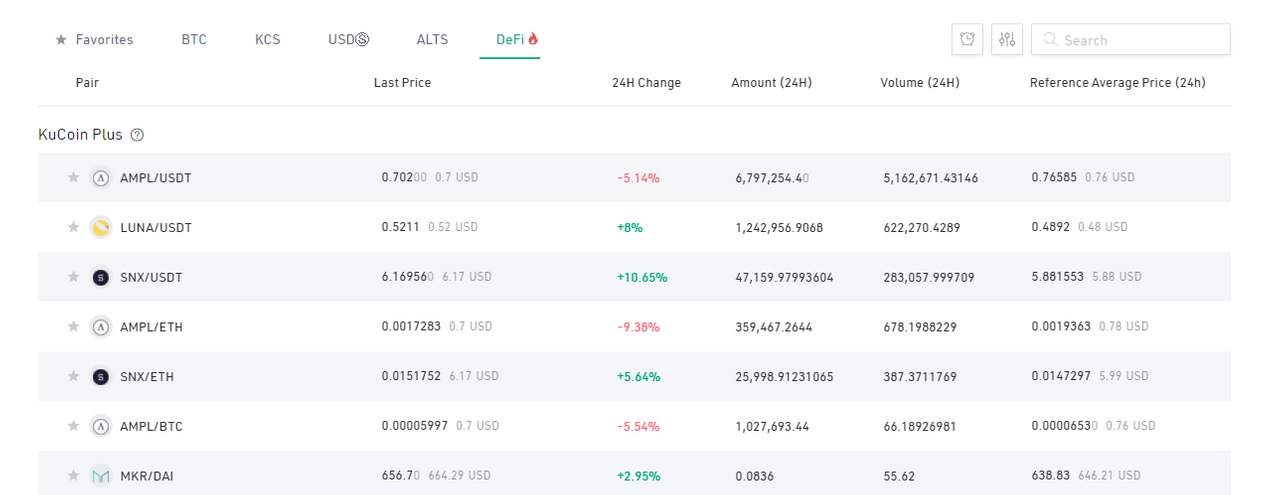Click the +8% change value
1280x495 pixels.
click(x=630, y=228)
